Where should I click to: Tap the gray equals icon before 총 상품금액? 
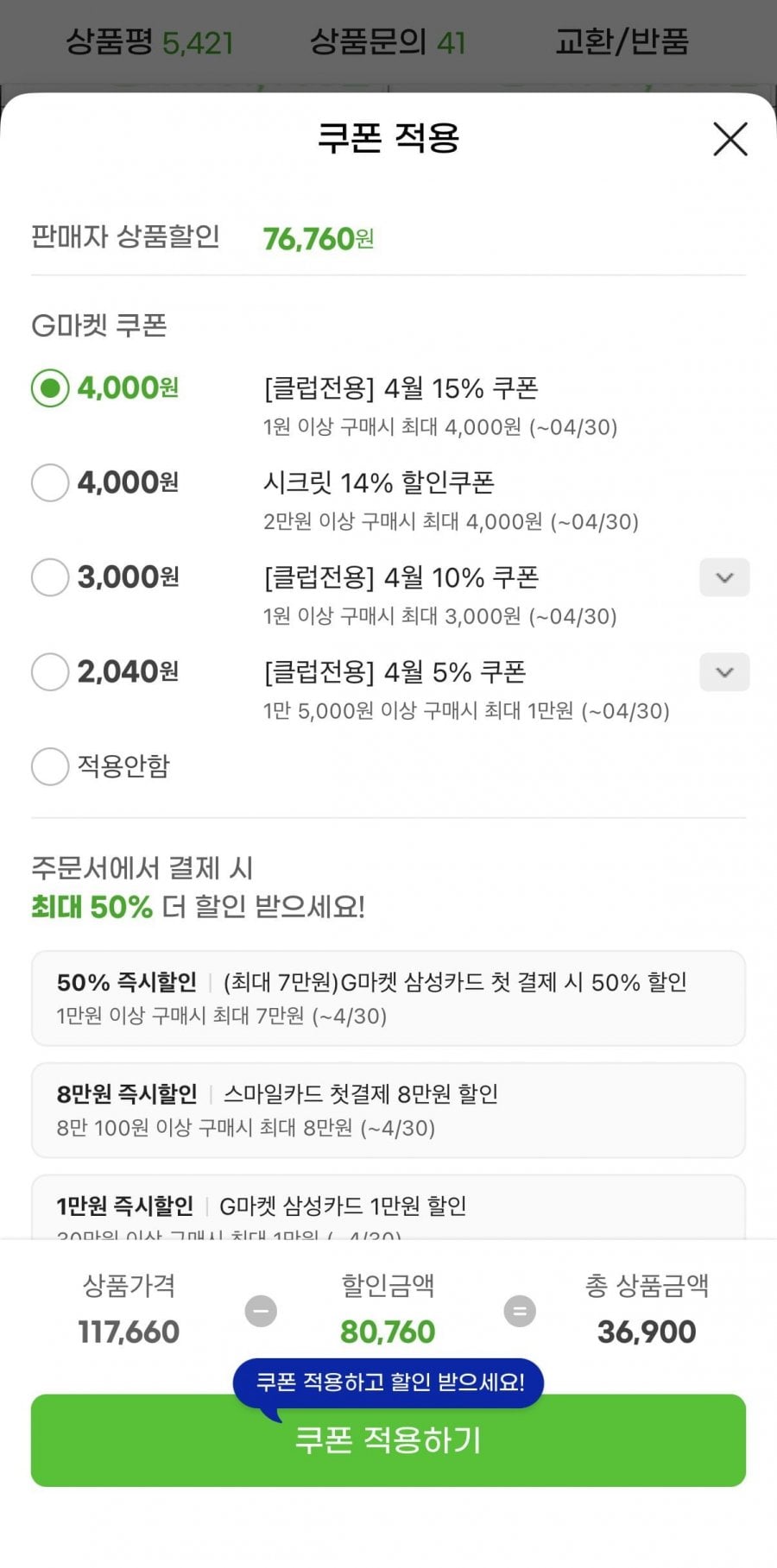(520, 1311)
